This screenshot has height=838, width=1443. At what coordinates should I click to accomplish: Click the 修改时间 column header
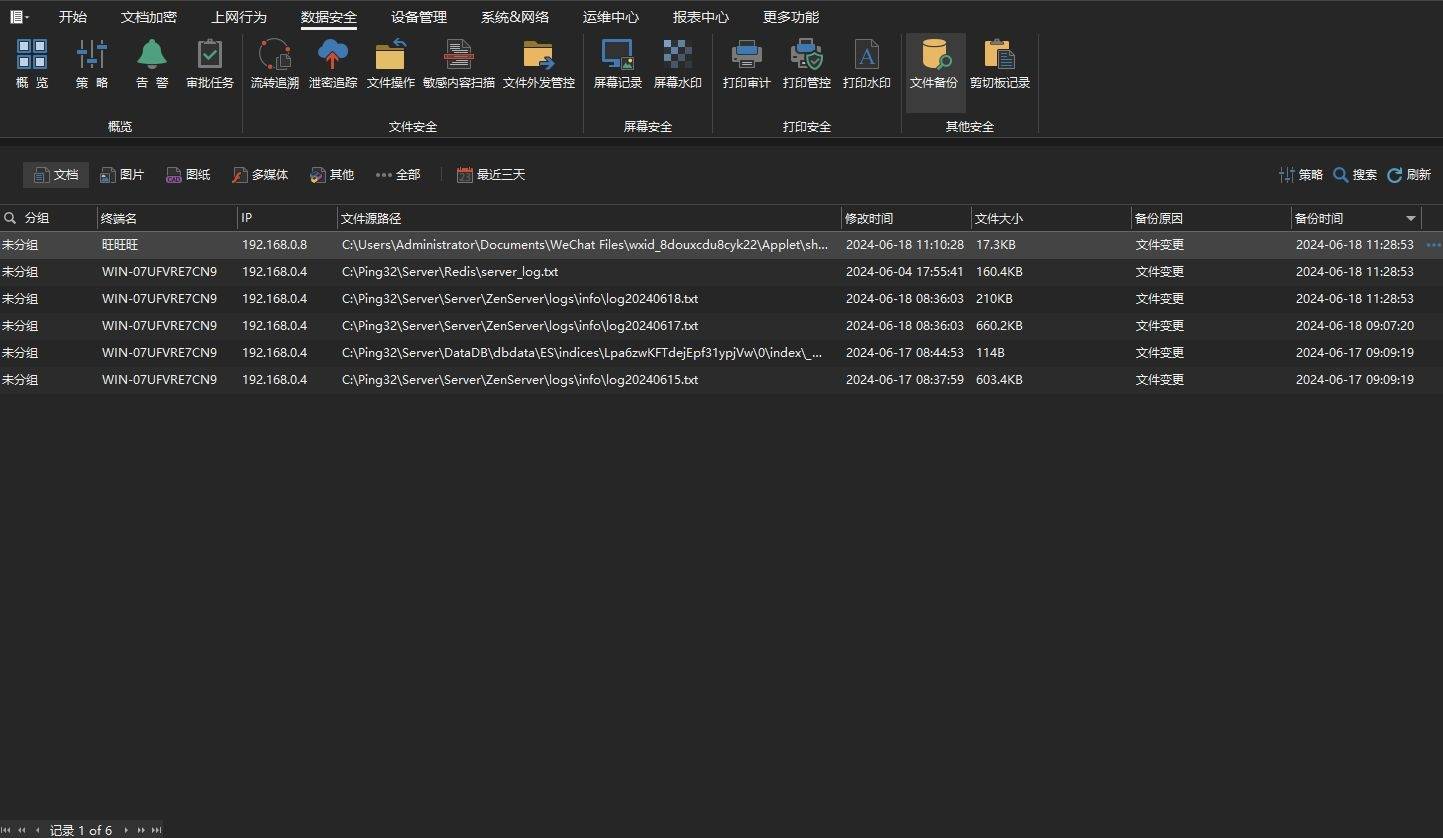click(906, 218)
